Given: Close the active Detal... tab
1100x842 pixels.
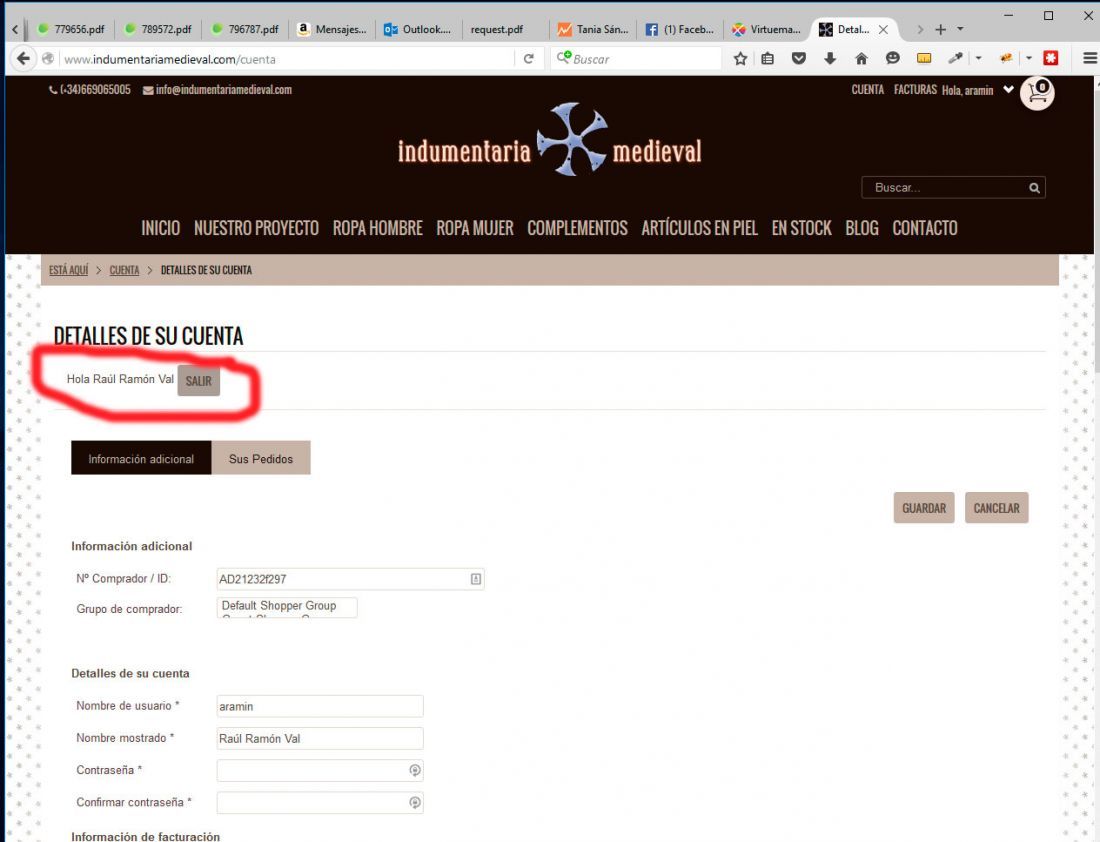Looking at the screenshot, I should [883, 29].
